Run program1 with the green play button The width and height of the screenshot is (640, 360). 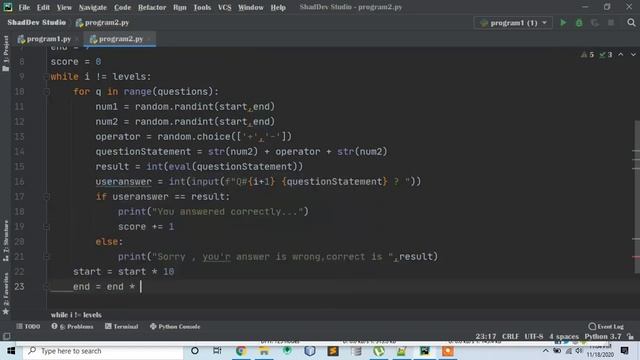click(x=563, y=23)
